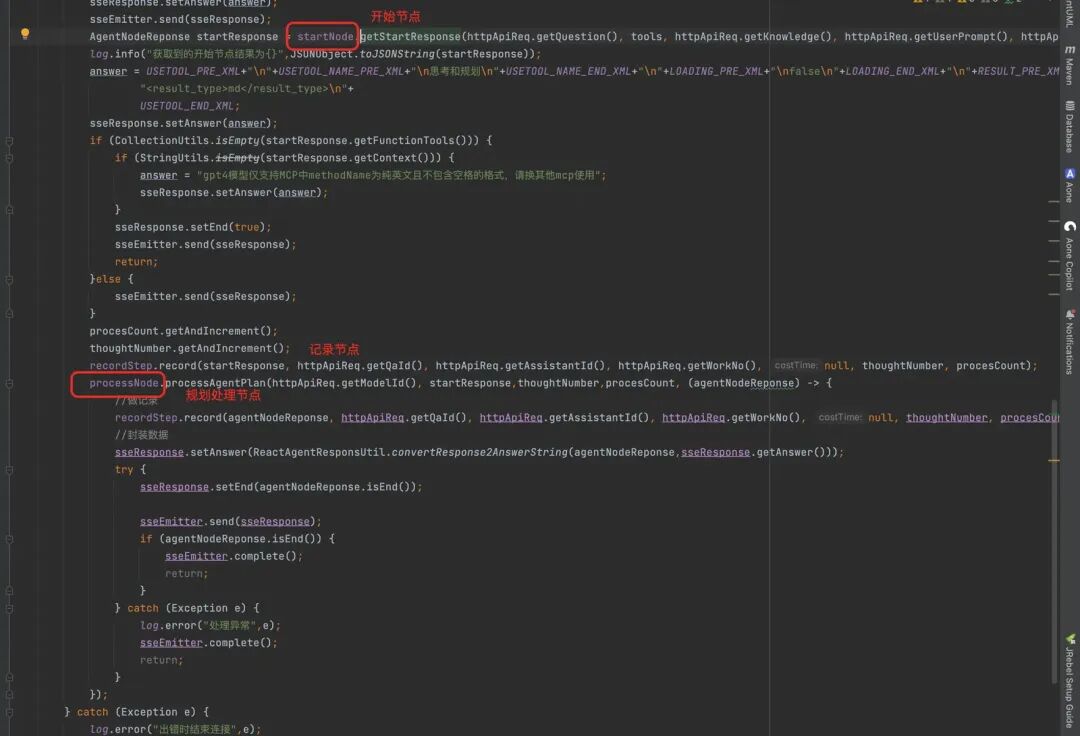Click StringUtils class name
The width and height of the screenshot is (1080, 736).
coord(174,158)
